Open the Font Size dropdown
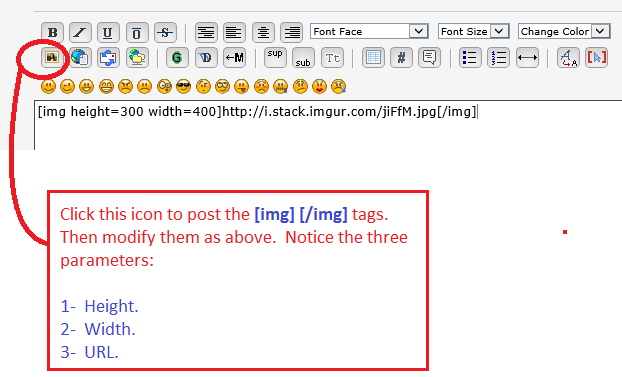 [x=474, y=31]
